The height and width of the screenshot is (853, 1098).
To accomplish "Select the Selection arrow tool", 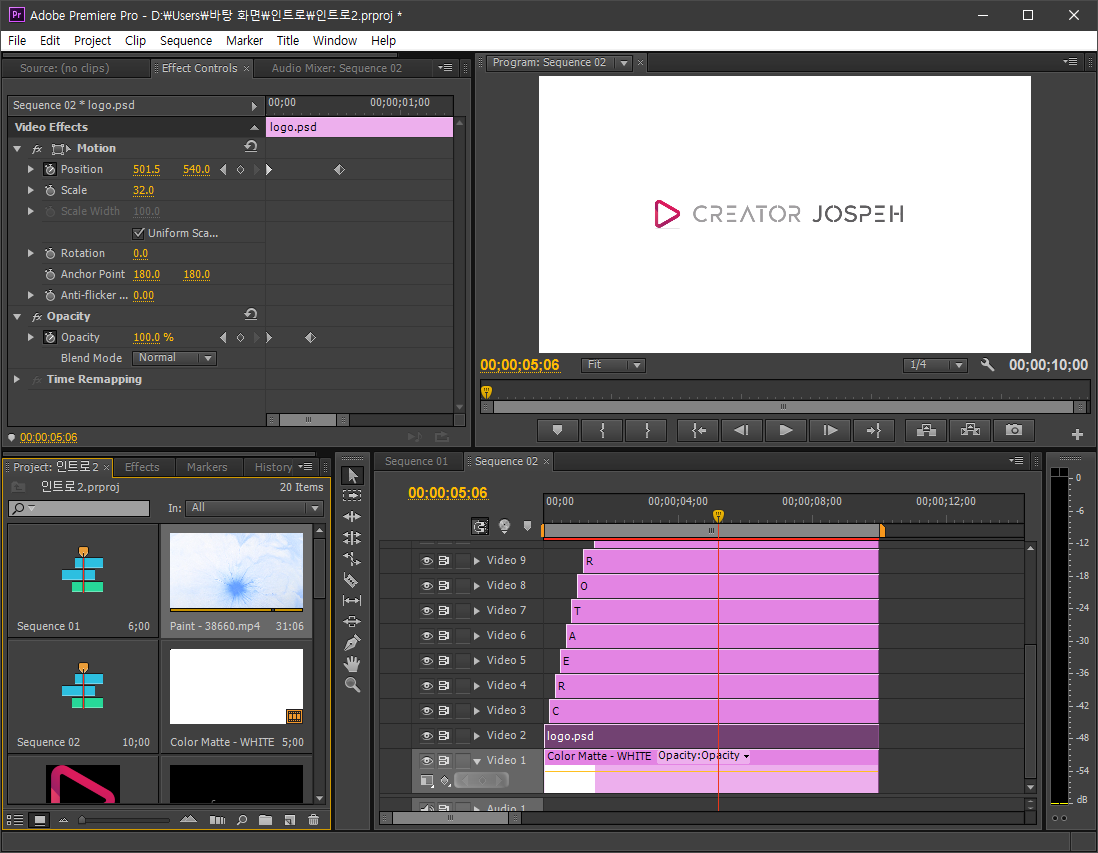I will pyautogui.click(x=352, y=476).
